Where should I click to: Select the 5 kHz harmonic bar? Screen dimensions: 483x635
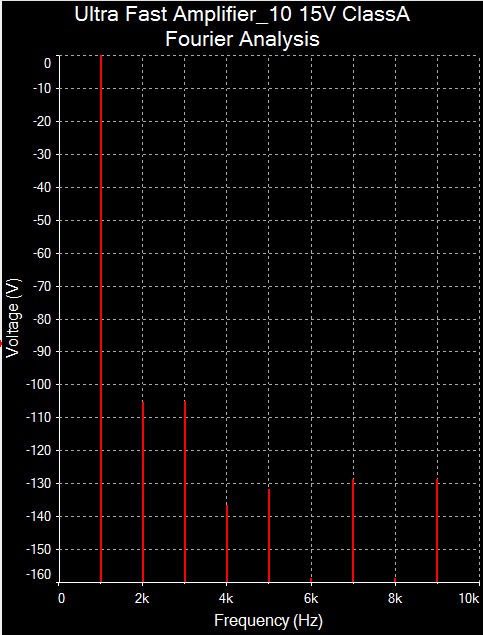coord(269,535)
